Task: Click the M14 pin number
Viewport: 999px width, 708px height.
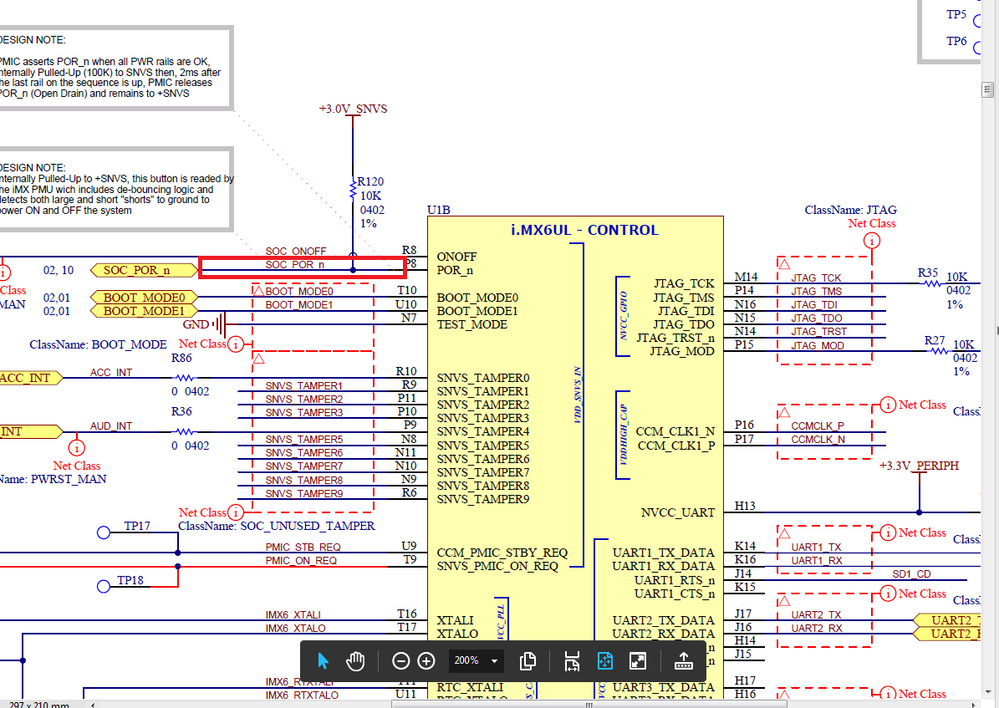Action: 746,277
